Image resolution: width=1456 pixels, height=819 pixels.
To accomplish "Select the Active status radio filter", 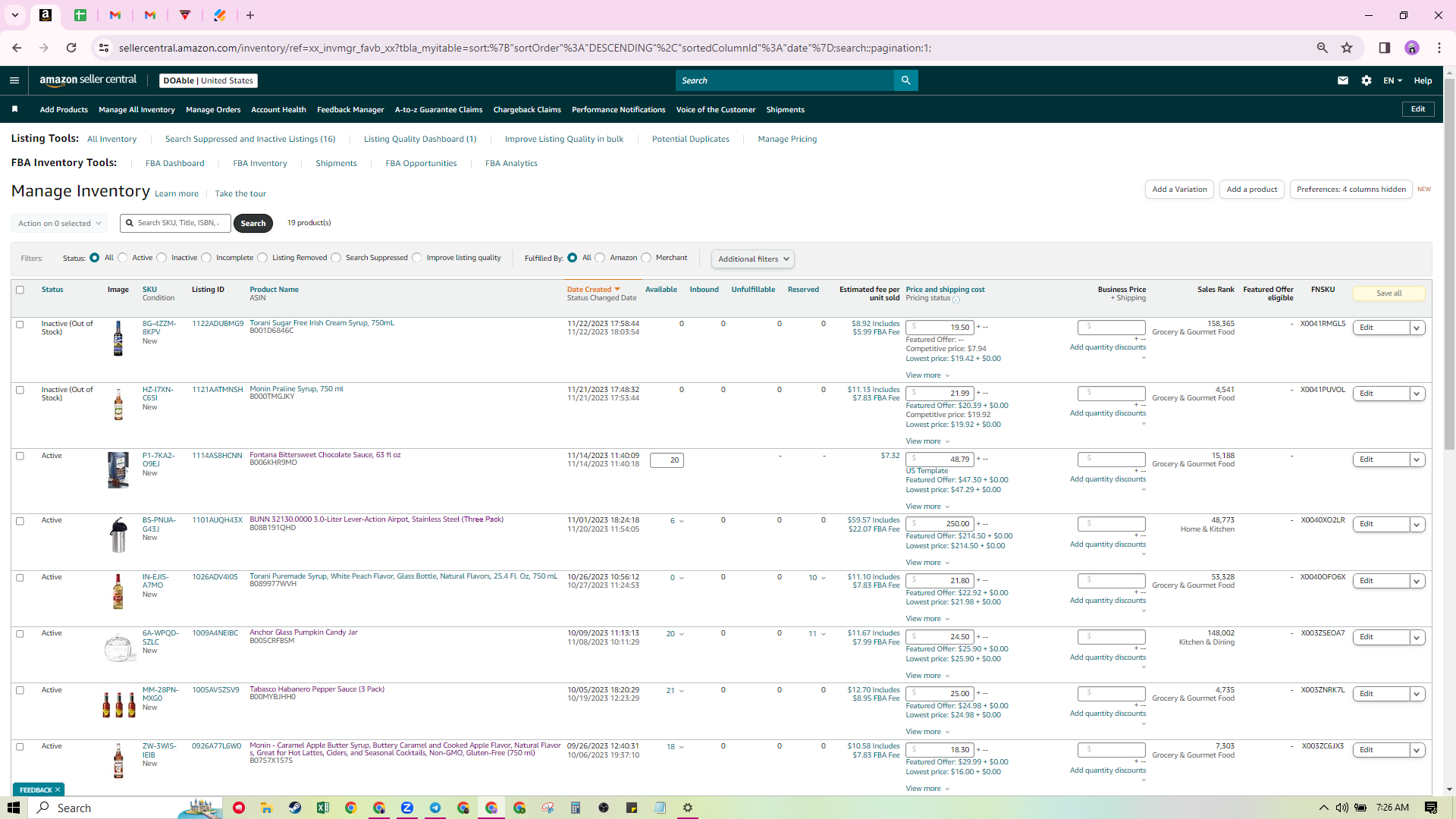I will [x=123, y=258].
